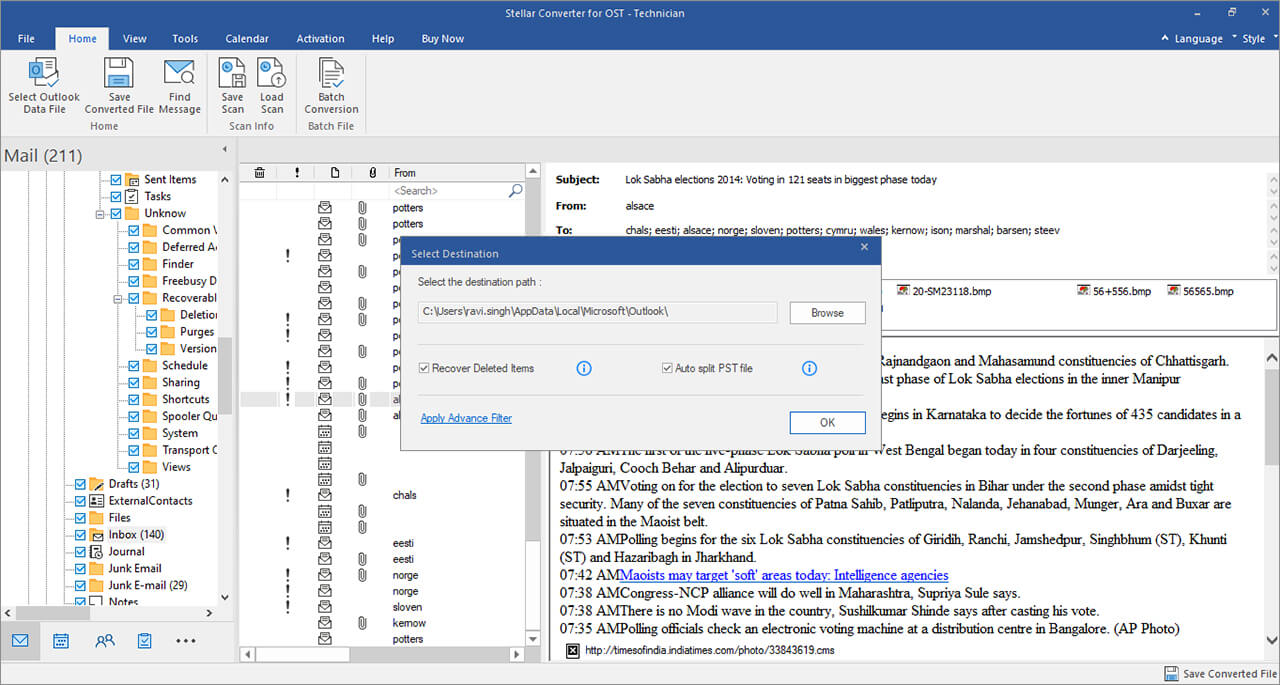This screenshot has width=1280, height=685.
Task: Confirm destination with OK button
Action: [x=827, y=423]
